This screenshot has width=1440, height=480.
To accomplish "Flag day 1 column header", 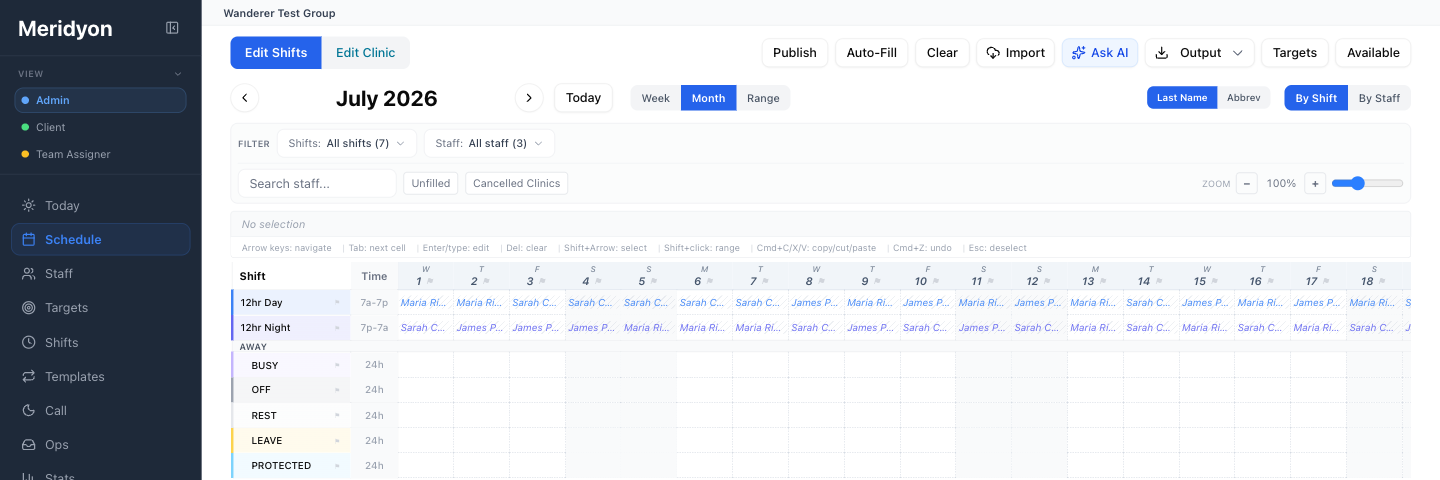I will 431,282.
